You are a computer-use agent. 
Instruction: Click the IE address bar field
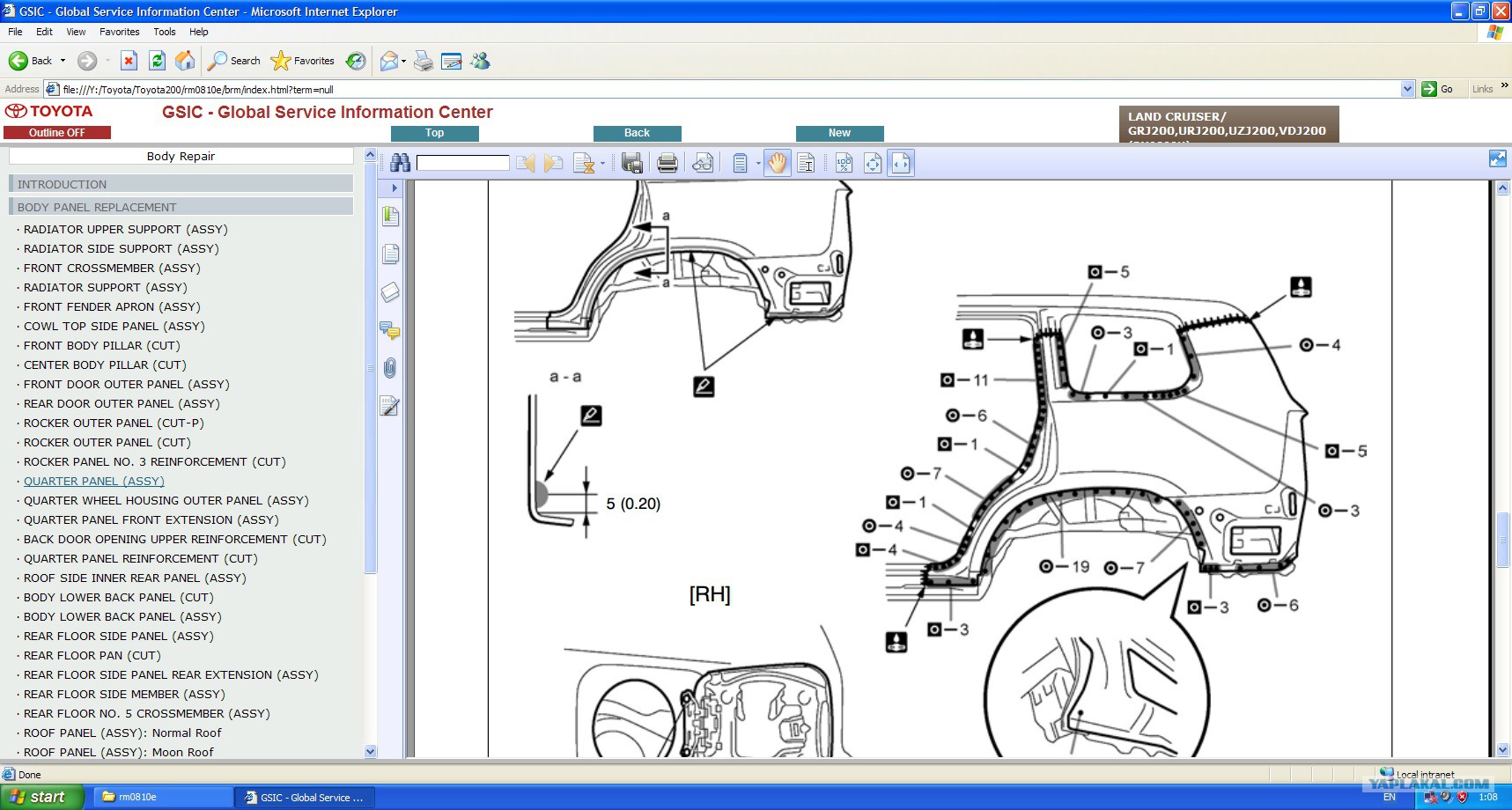coord(730,89)
